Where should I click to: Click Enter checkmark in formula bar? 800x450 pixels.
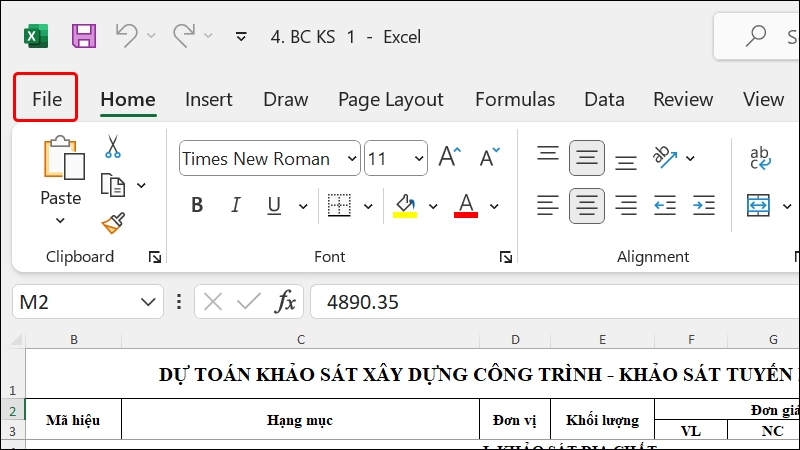[x=249, y=302]
